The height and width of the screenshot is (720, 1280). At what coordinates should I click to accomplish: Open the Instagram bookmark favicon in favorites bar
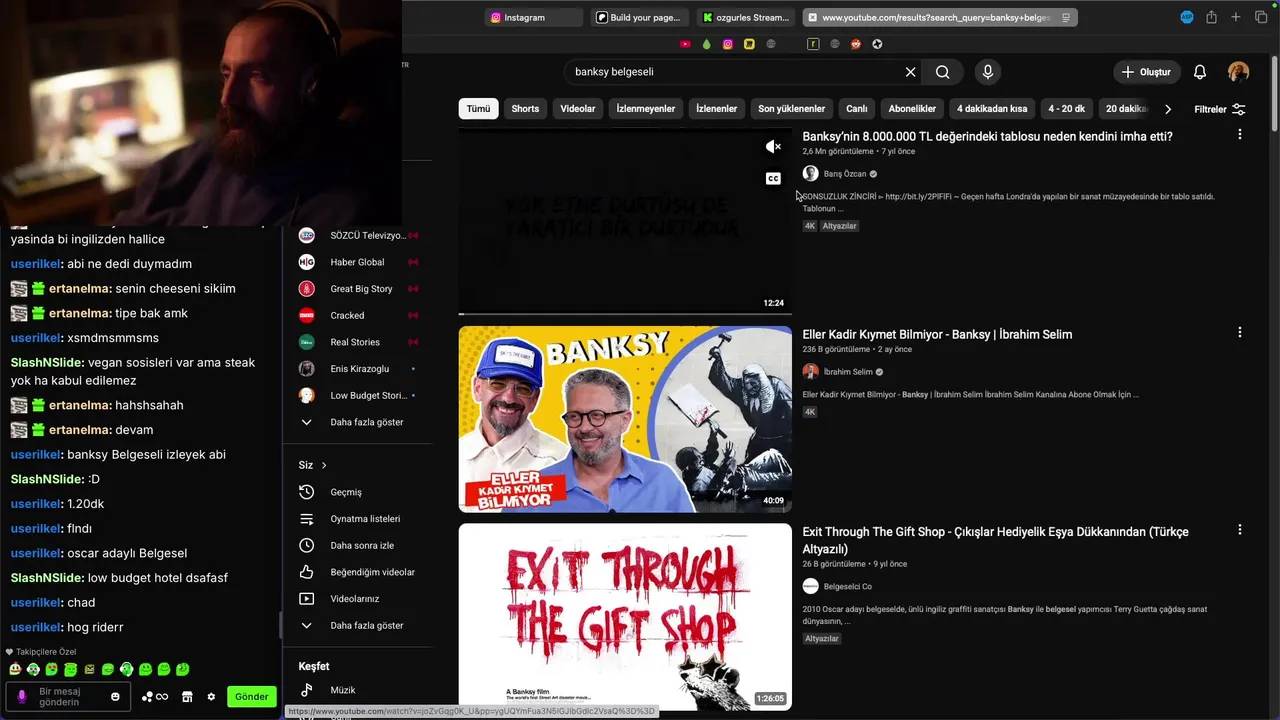728,44
